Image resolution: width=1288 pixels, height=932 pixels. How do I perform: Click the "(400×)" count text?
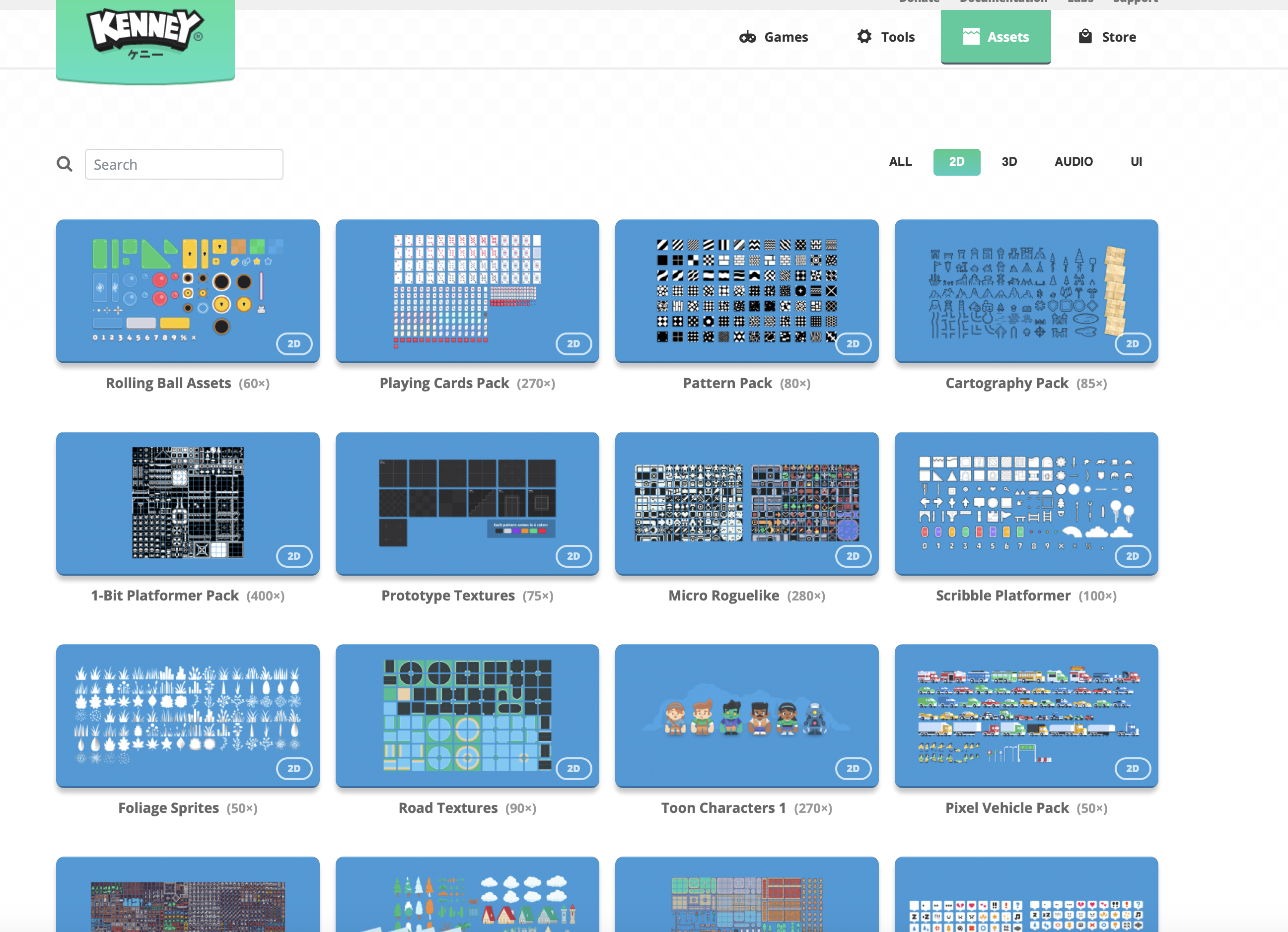tap(266, 596)
